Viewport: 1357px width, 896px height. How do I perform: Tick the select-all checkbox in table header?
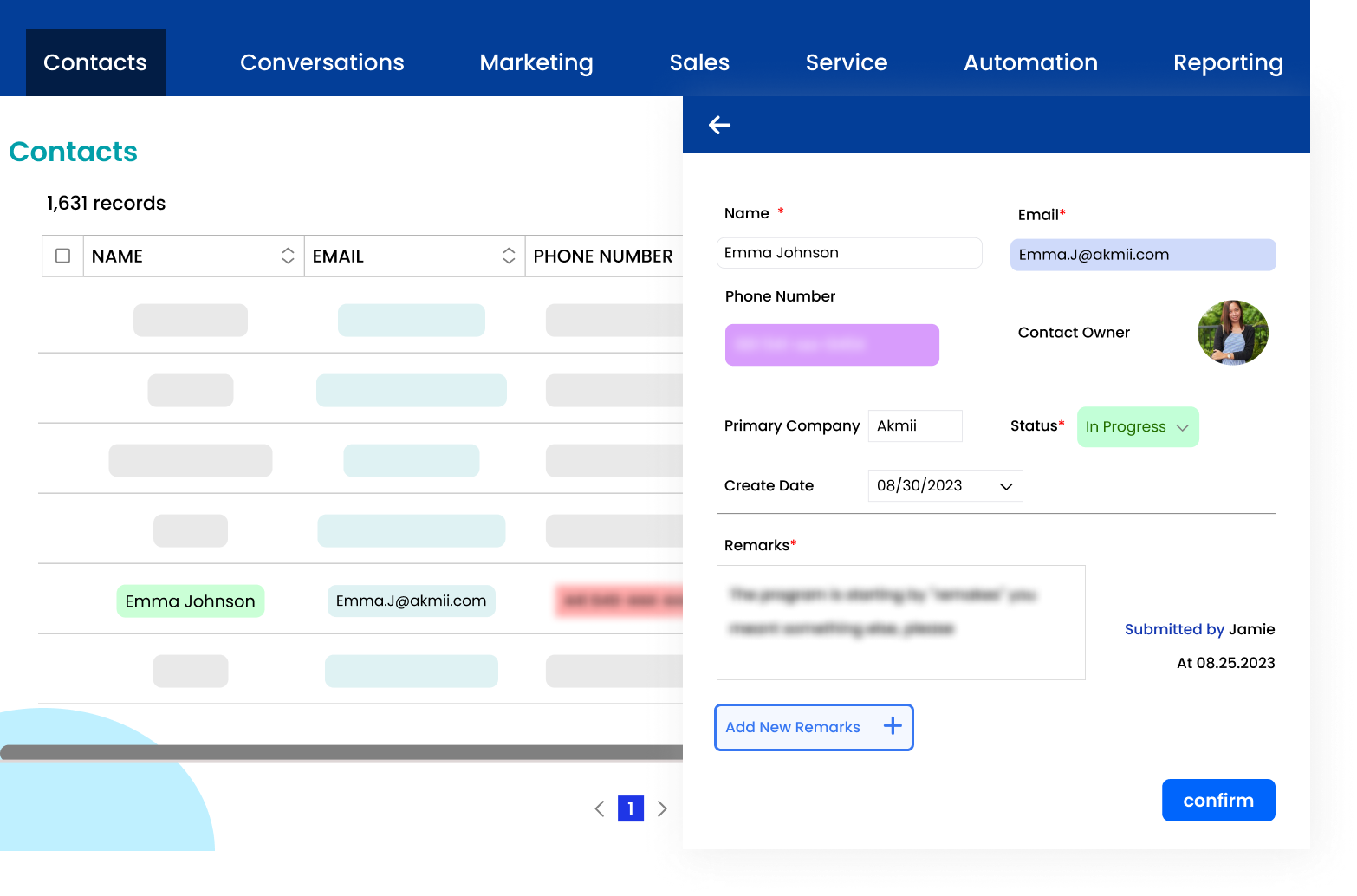pos(62,256)
